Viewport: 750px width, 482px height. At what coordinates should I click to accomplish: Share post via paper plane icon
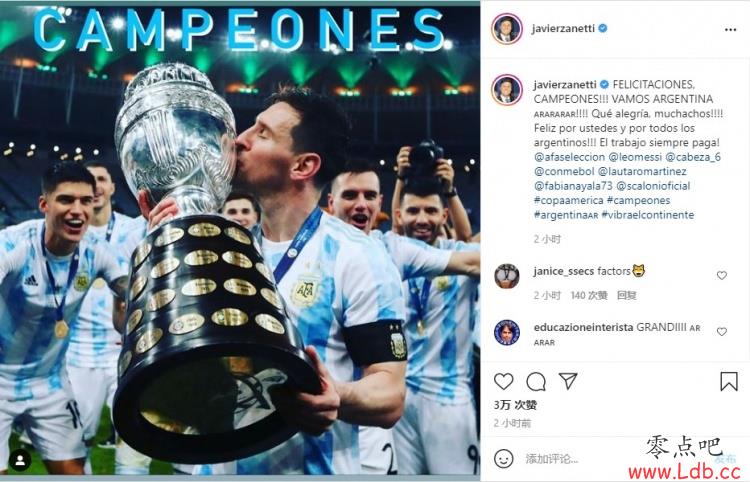pos(568,381)
